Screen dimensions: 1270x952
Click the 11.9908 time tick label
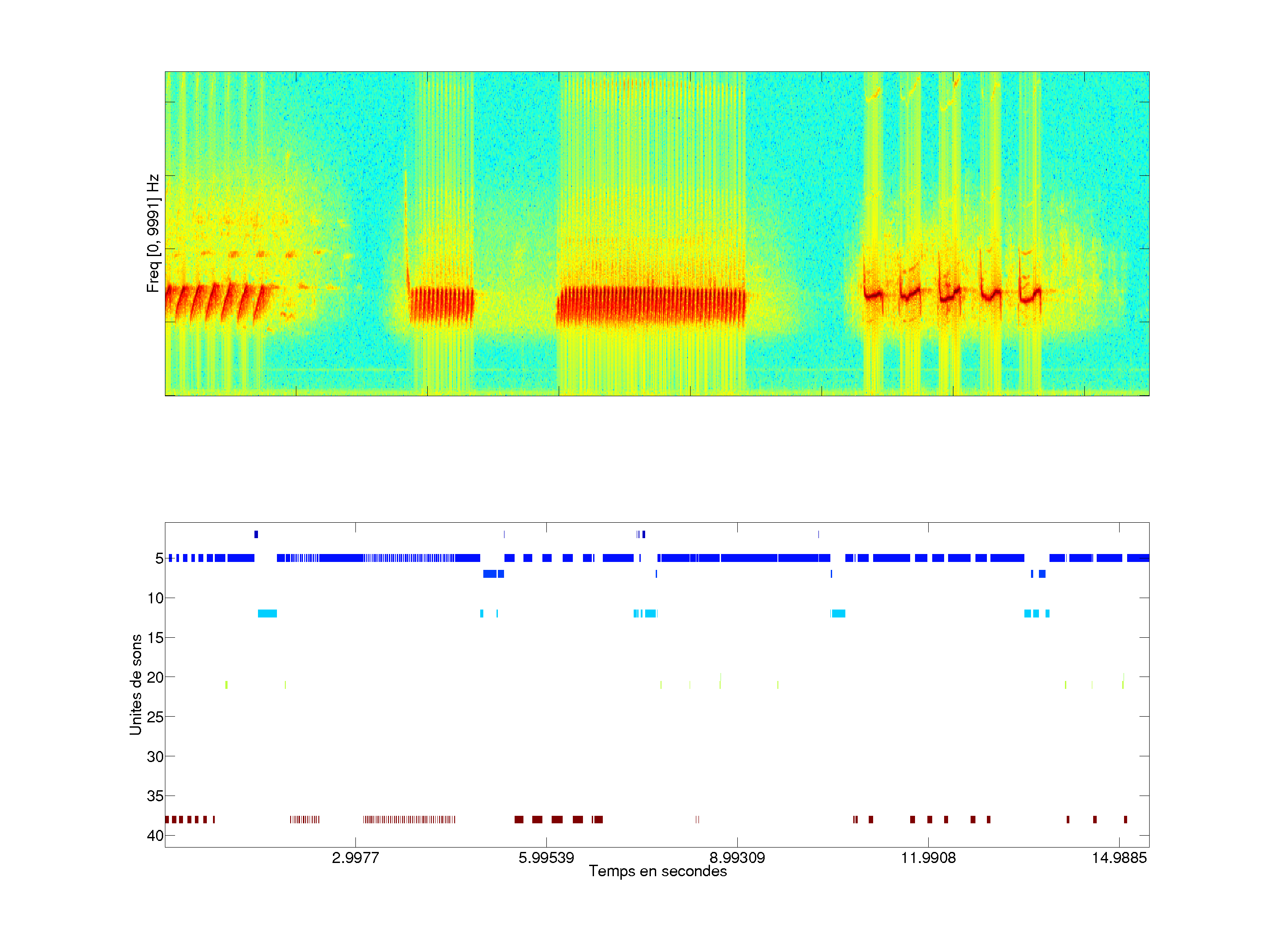pyautogui.click(x=928, y=858)
